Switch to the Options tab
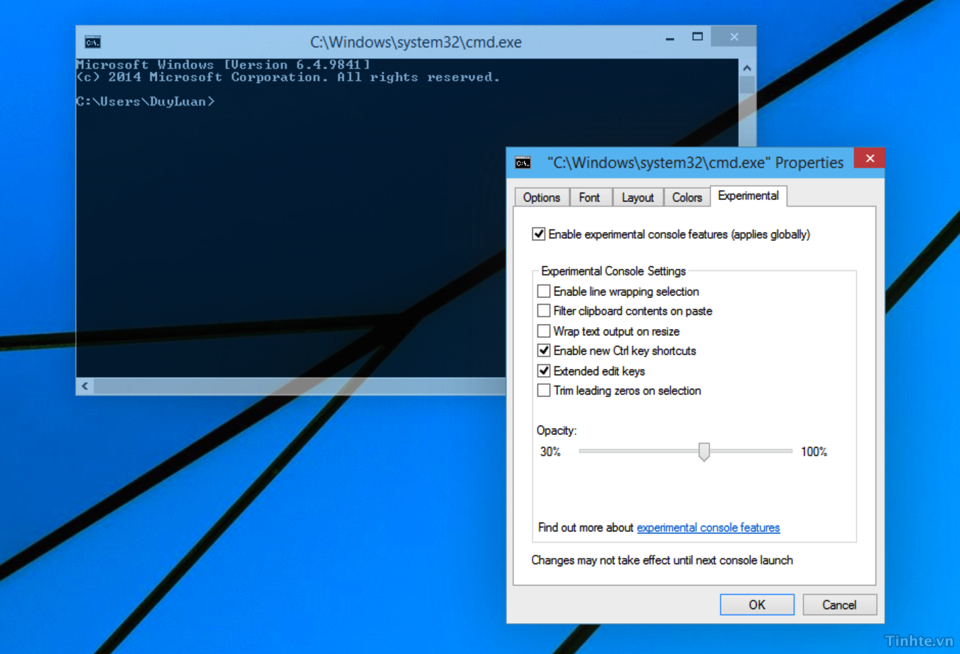The width and height of the screenshot is (960, 654). click(541, 197)
